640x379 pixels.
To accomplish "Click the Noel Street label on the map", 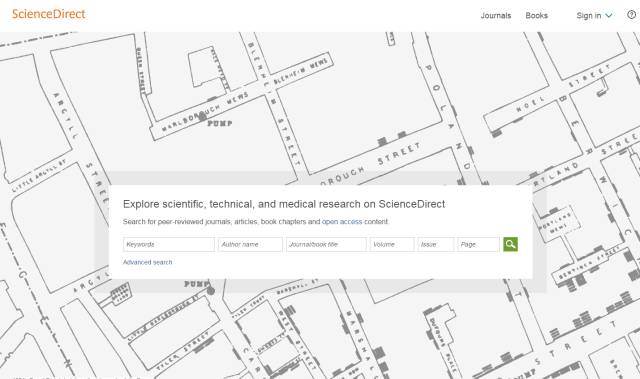I will [x=529, y=104].
